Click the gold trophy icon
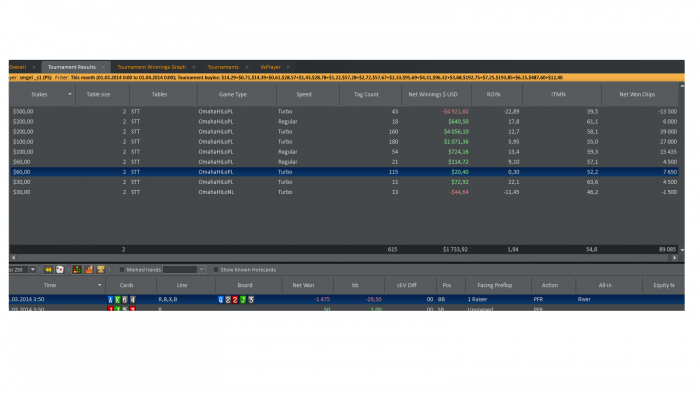700x394 pixels. [101, 270]
